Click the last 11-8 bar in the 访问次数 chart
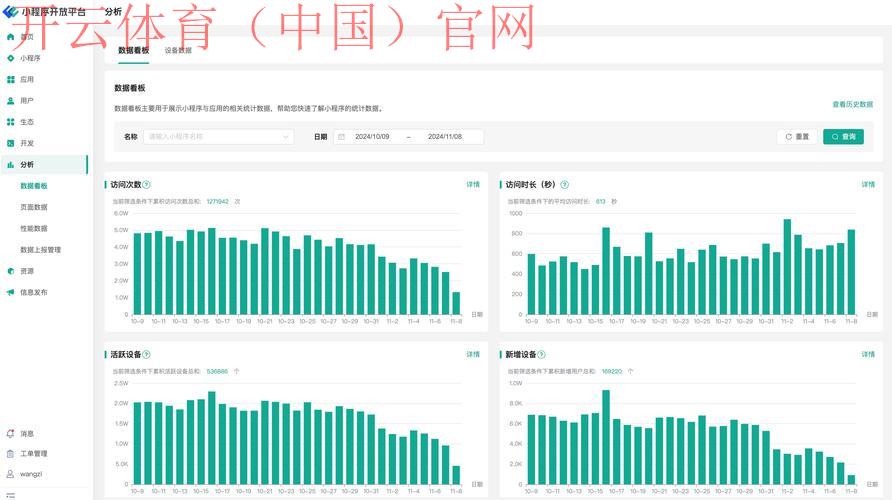 tap(456, 303)
